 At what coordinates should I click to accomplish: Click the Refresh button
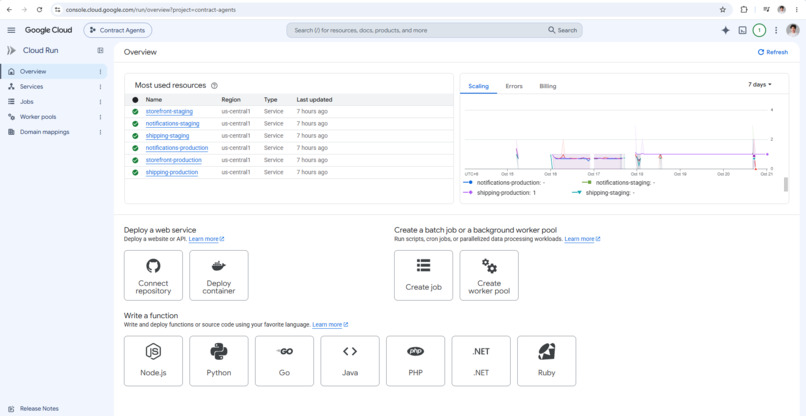click(773, 52)
